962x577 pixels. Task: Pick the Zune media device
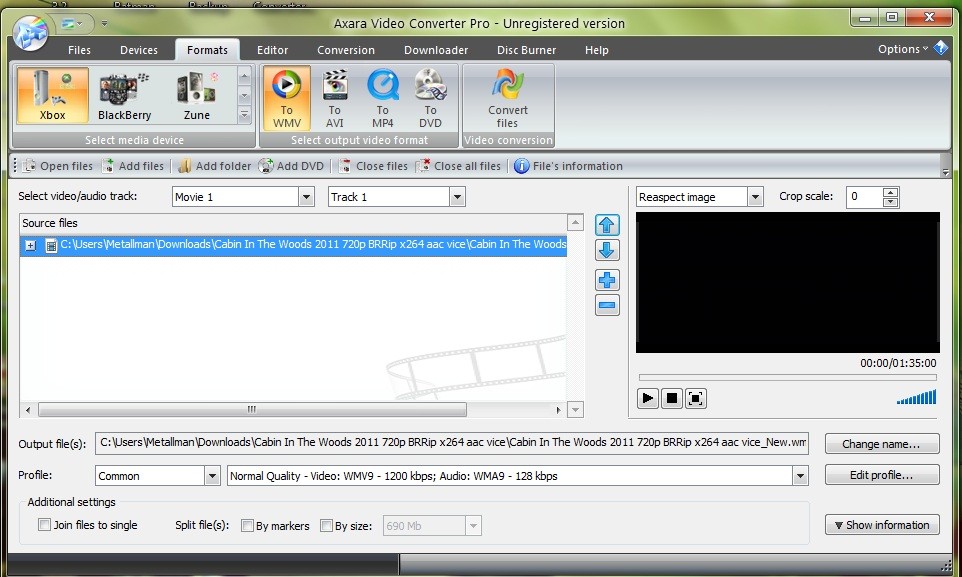tap(197, 96)
